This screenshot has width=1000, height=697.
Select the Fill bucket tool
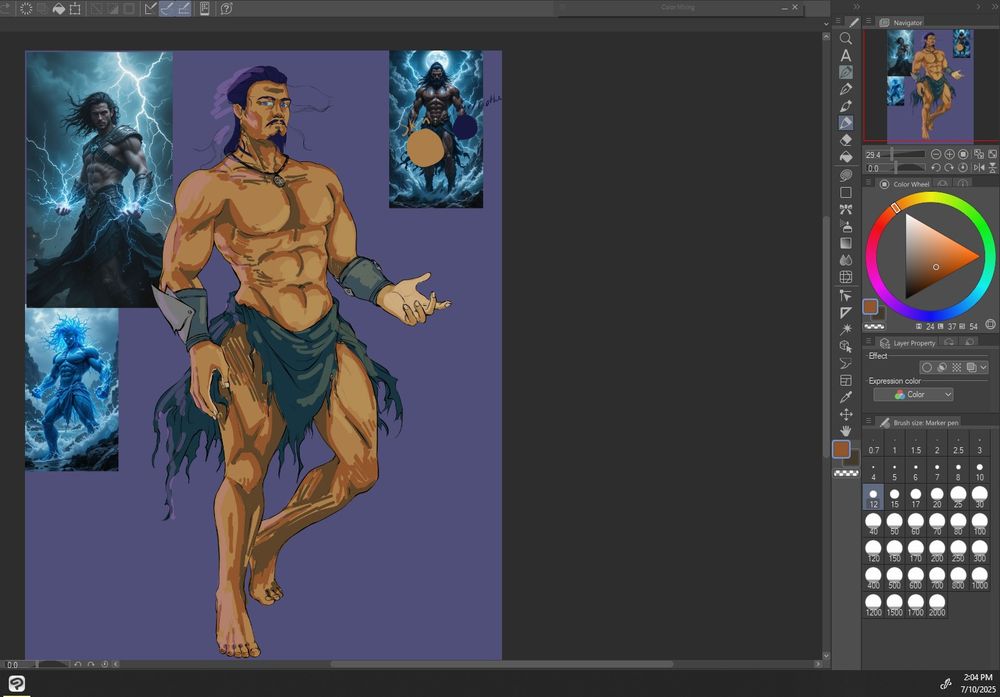[846, 157]
